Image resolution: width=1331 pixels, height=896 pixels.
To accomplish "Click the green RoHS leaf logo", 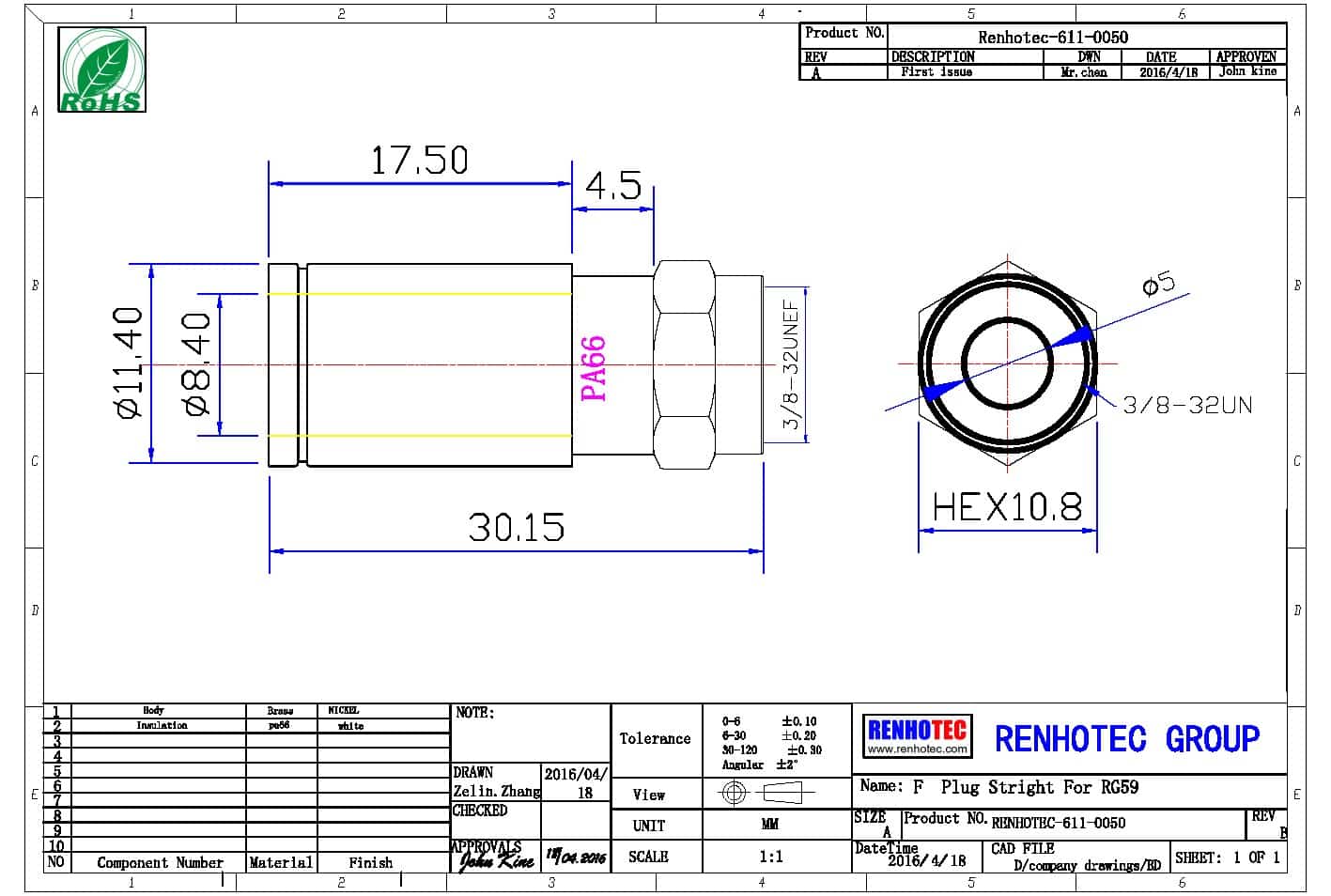I will point(102,70).
